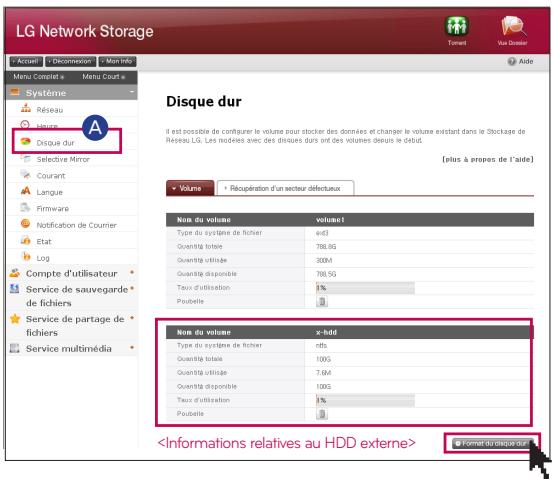
Task: Click the Réseau network icon
Action: click(26, 108)
